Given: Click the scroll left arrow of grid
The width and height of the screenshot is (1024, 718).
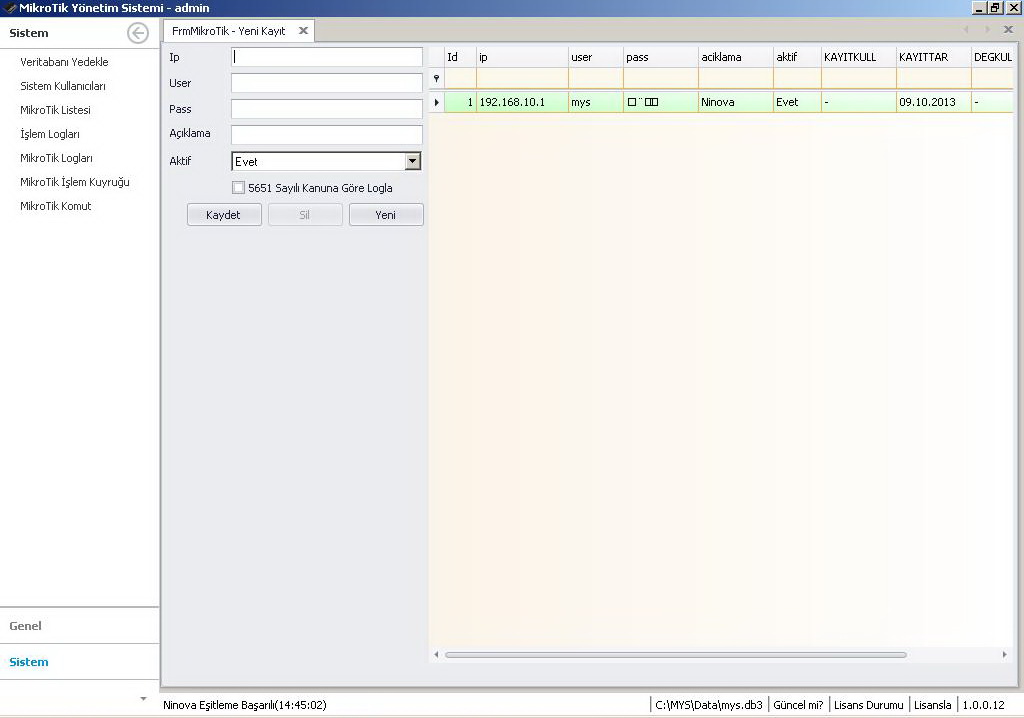Looking at the screenshot, I should click(x=436, y=655).
